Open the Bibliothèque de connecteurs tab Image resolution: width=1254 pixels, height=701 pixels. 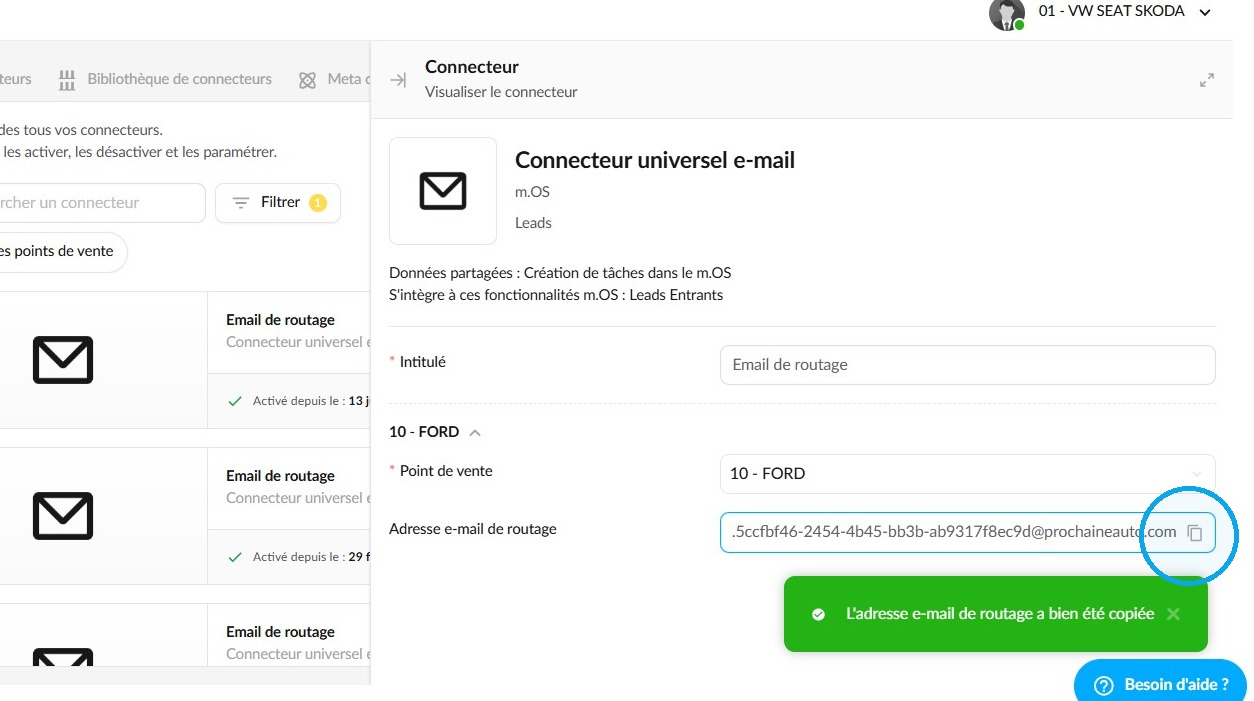pyautogui.click(x=179, y=79)
